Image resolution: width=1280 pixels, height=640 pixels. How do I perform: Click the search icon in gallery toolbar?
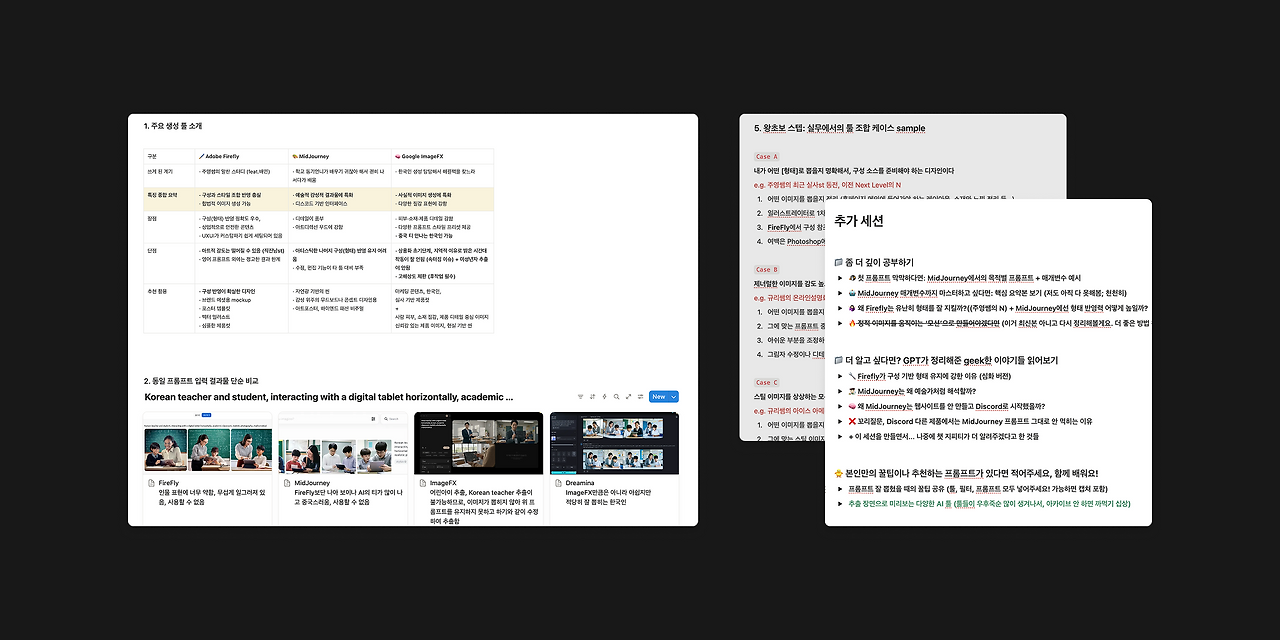click(617, 397)
